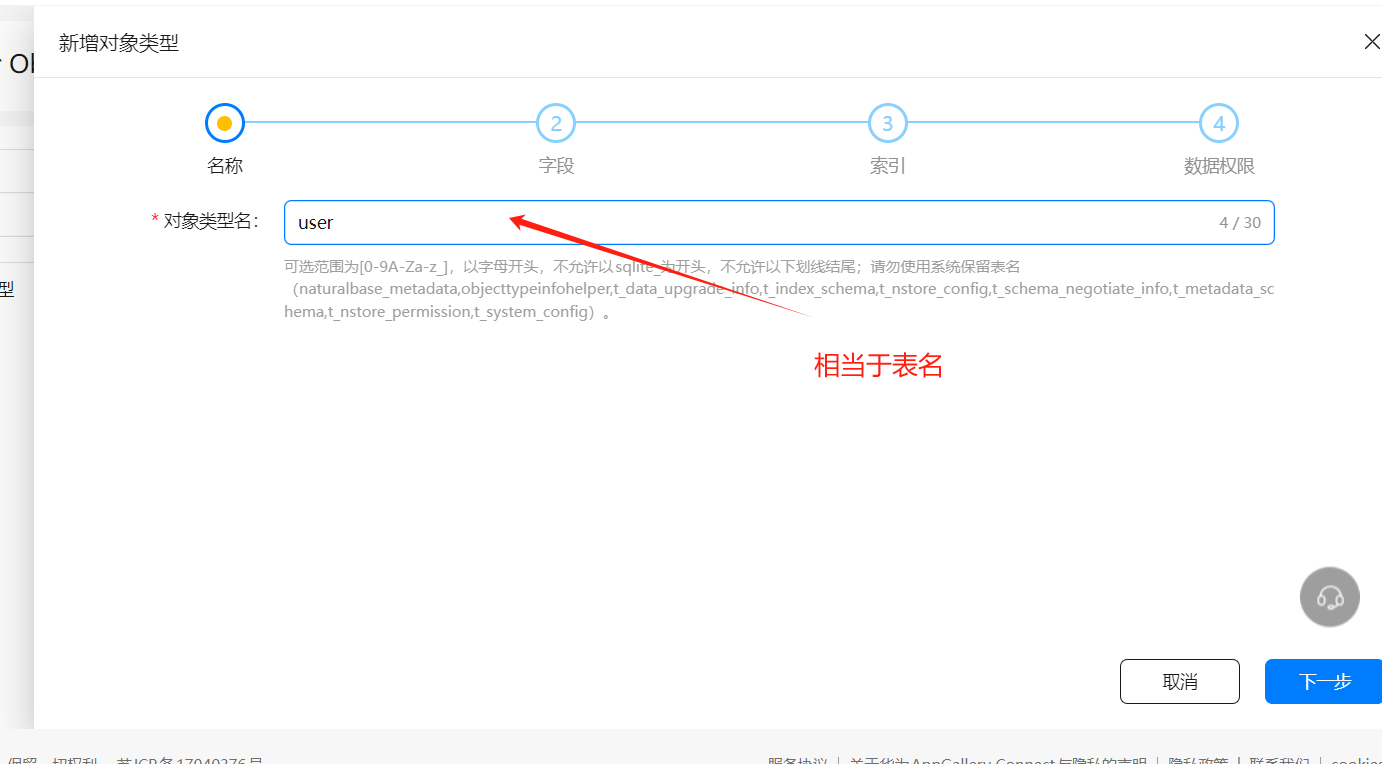Click the 新增对象类型 dialog title
The image size is (1382, 764).
coord(119,42)
